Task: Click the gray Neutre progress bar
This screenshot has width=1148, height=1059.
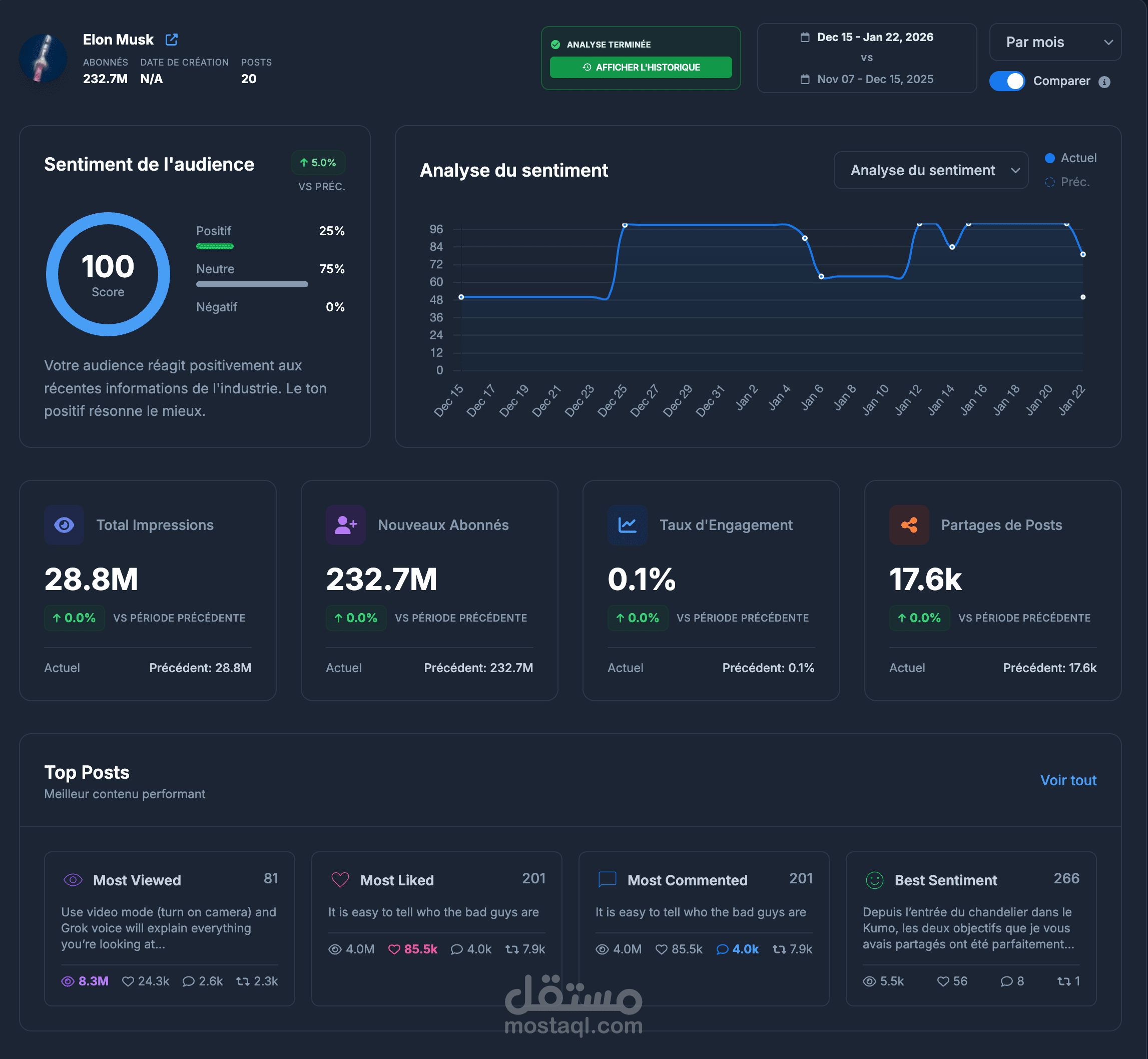Action: [x=252, y=284]
